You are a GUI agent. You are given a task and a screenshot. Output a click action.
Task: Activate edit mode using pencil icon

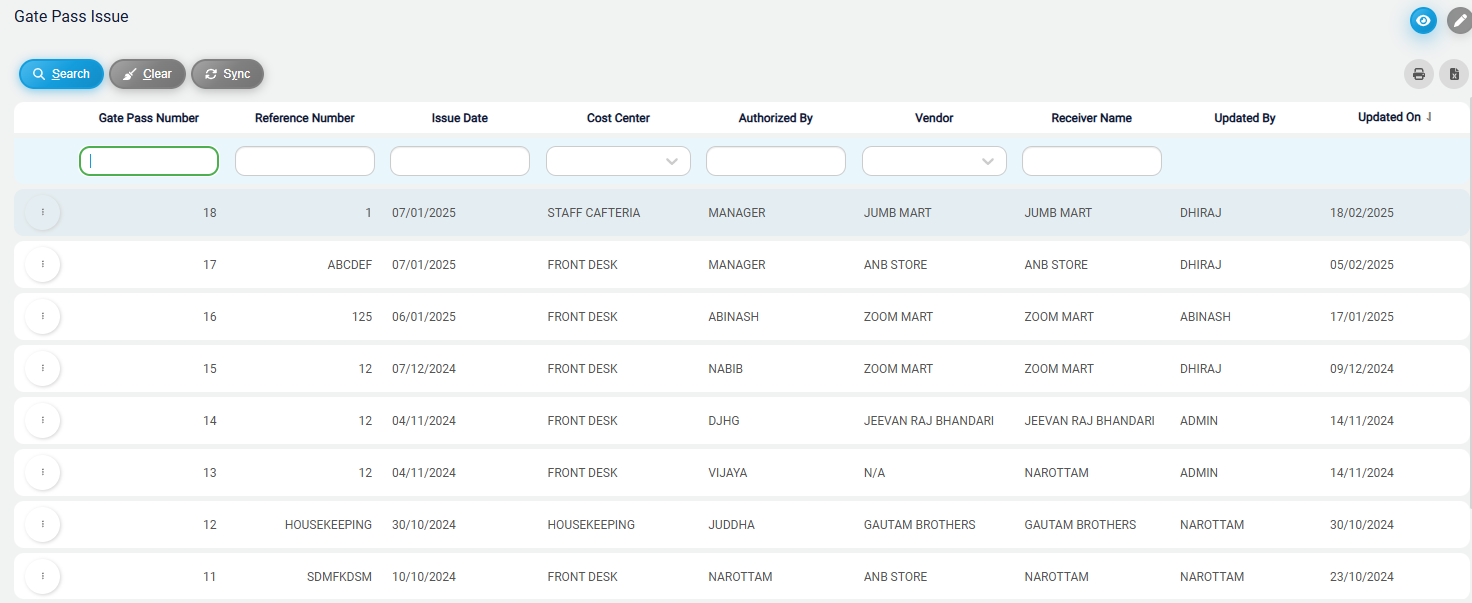(x=1459, y=20)
